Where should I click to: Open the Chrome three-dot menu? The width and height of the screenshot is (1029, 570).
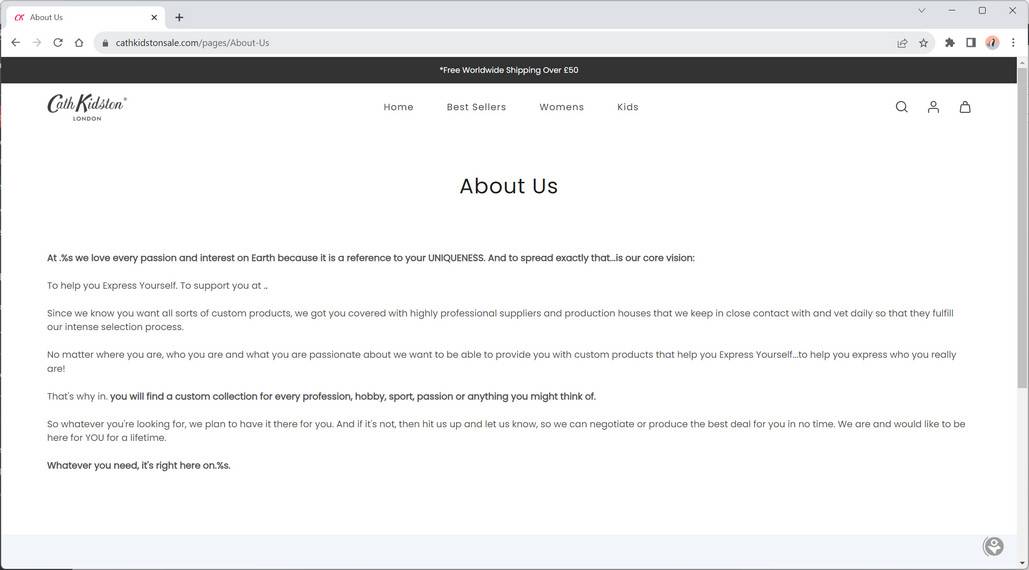coord(1013,43)
